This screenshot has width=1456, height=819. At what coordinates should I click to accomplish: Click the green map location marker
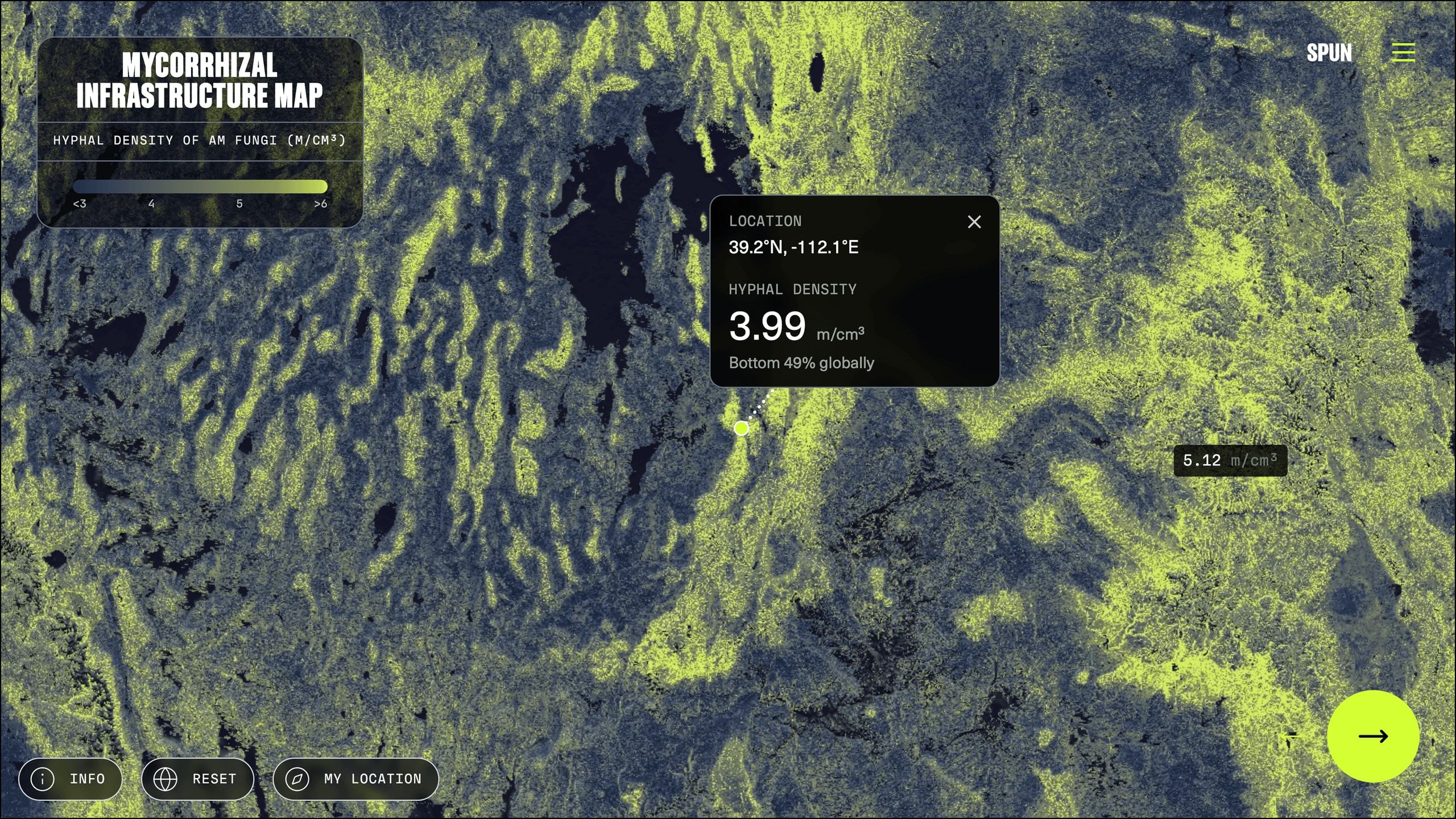(x=741, y=428)
